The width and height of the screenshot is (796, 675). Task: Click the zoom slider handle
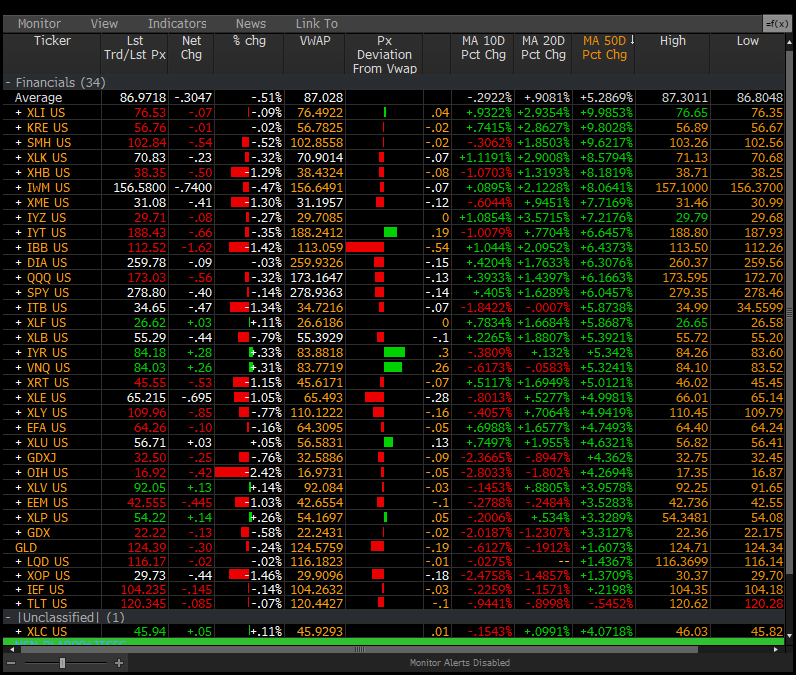click(62, 663)
